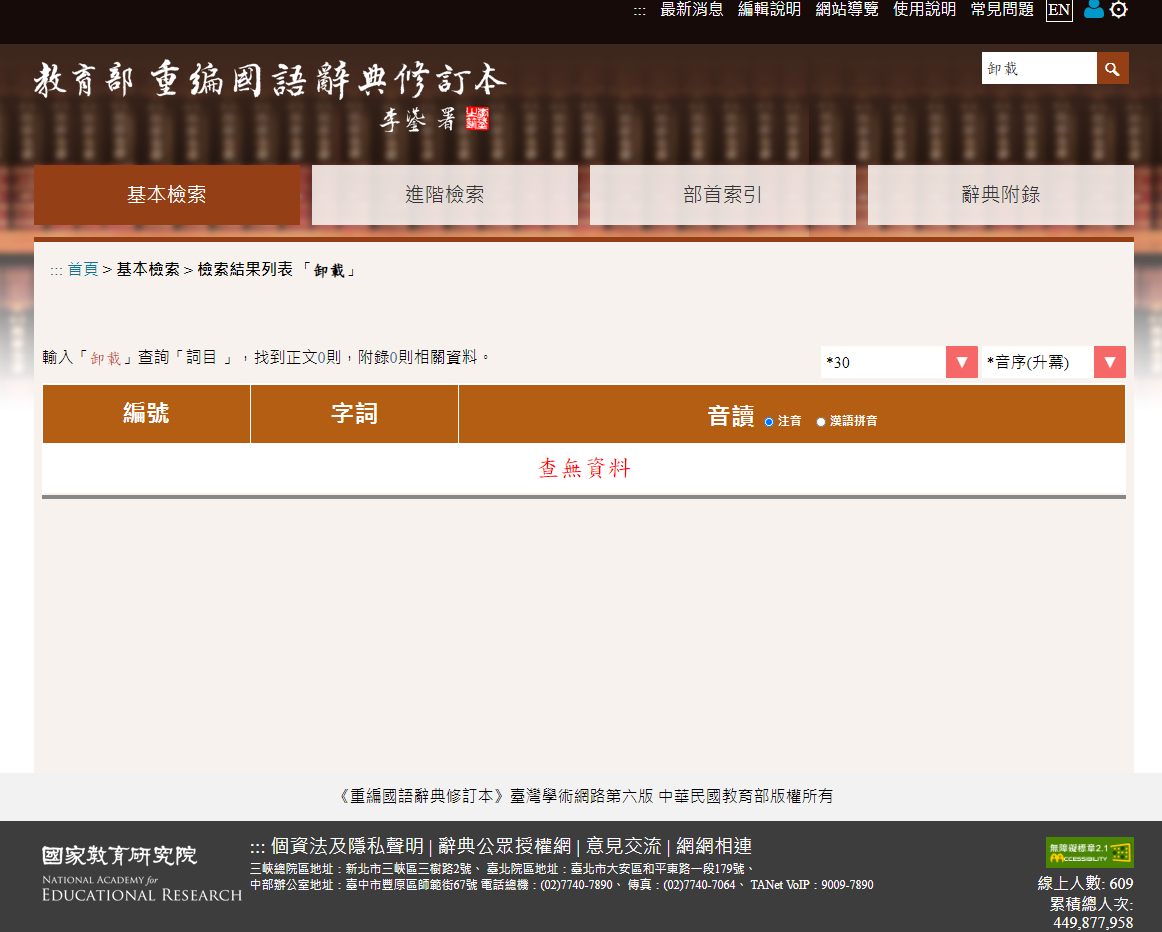The height and width of the screenshot is (932, 1162).
Task: Open the *音序(升冪) sort dropdown
Action: coord(1053,362)
